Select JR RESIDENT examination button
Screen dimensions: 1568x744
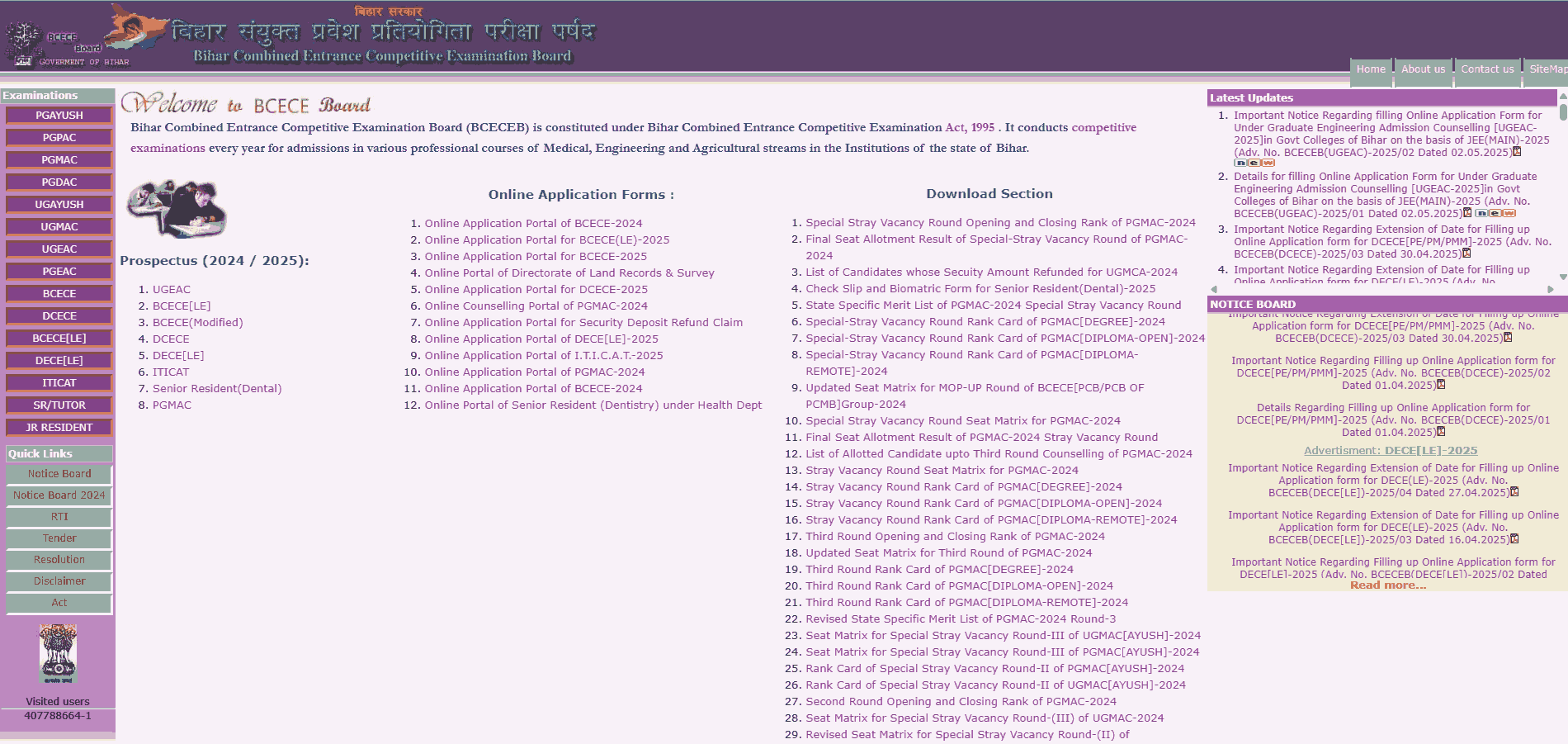click(x=59, y=428)
